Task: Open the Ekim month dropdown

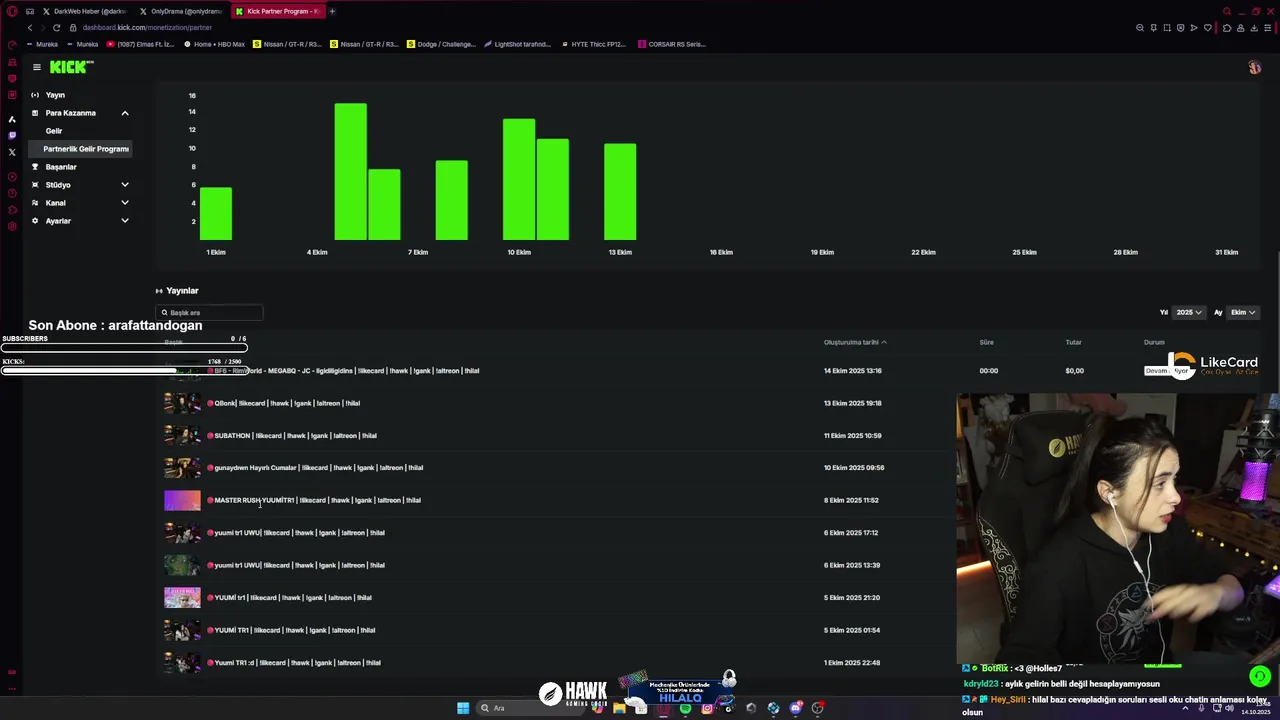Action: (1242, 312)
